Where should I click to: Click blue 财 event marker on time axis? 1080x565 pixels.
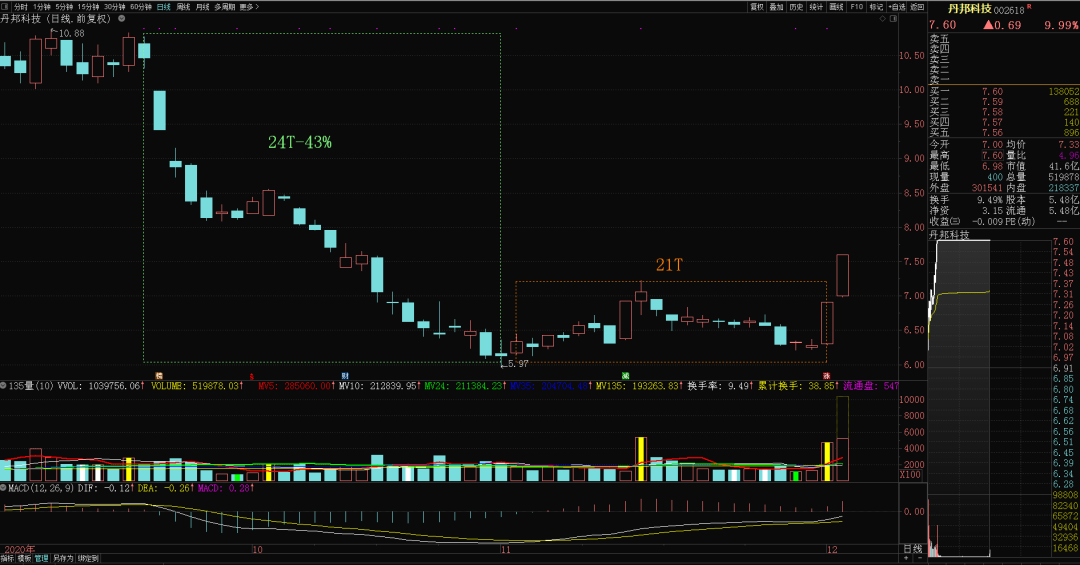click(344, 376)
